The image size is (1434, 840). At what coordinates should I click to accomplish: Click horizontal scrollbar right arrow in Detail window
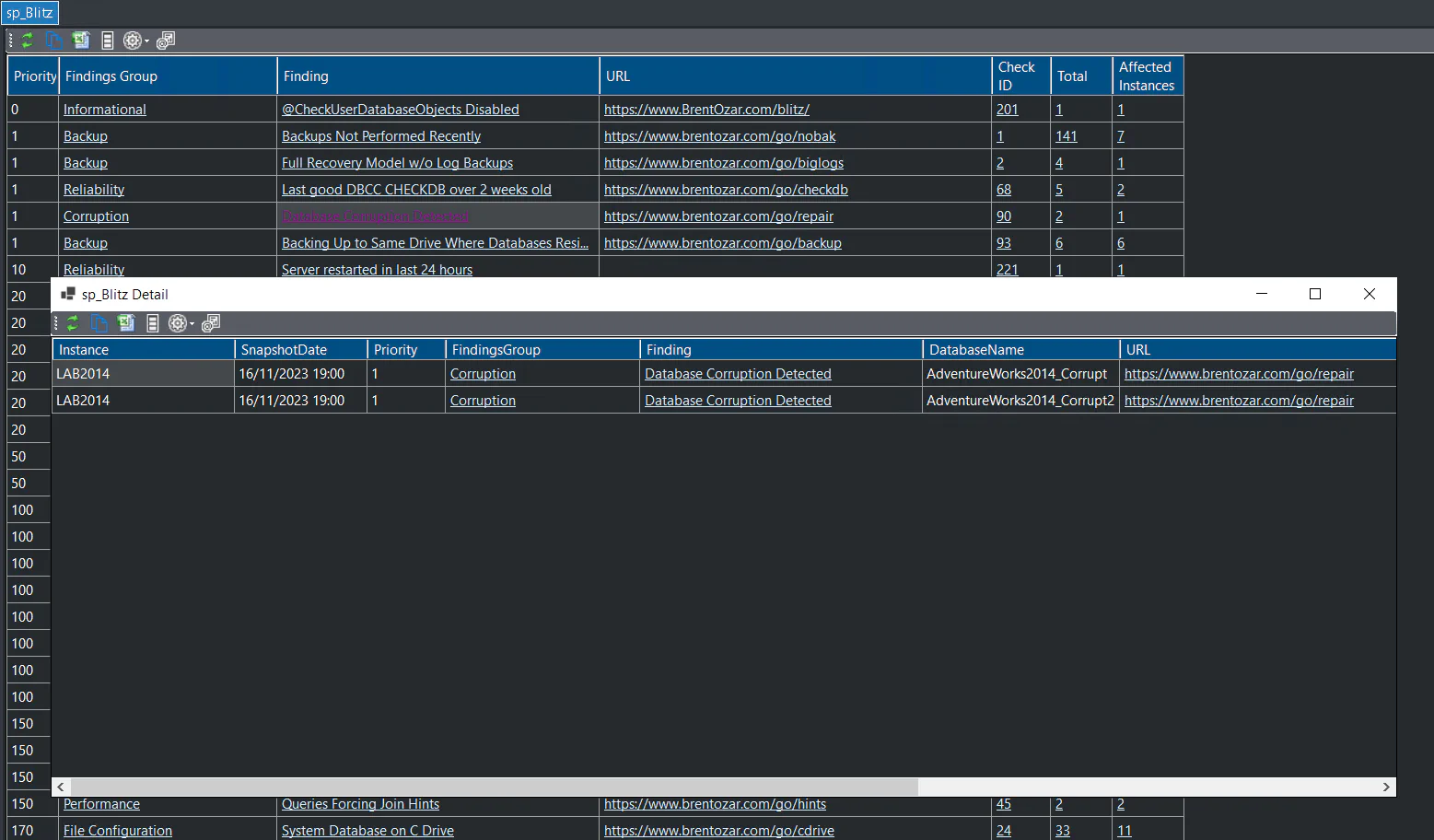[x=1386, y=787]
